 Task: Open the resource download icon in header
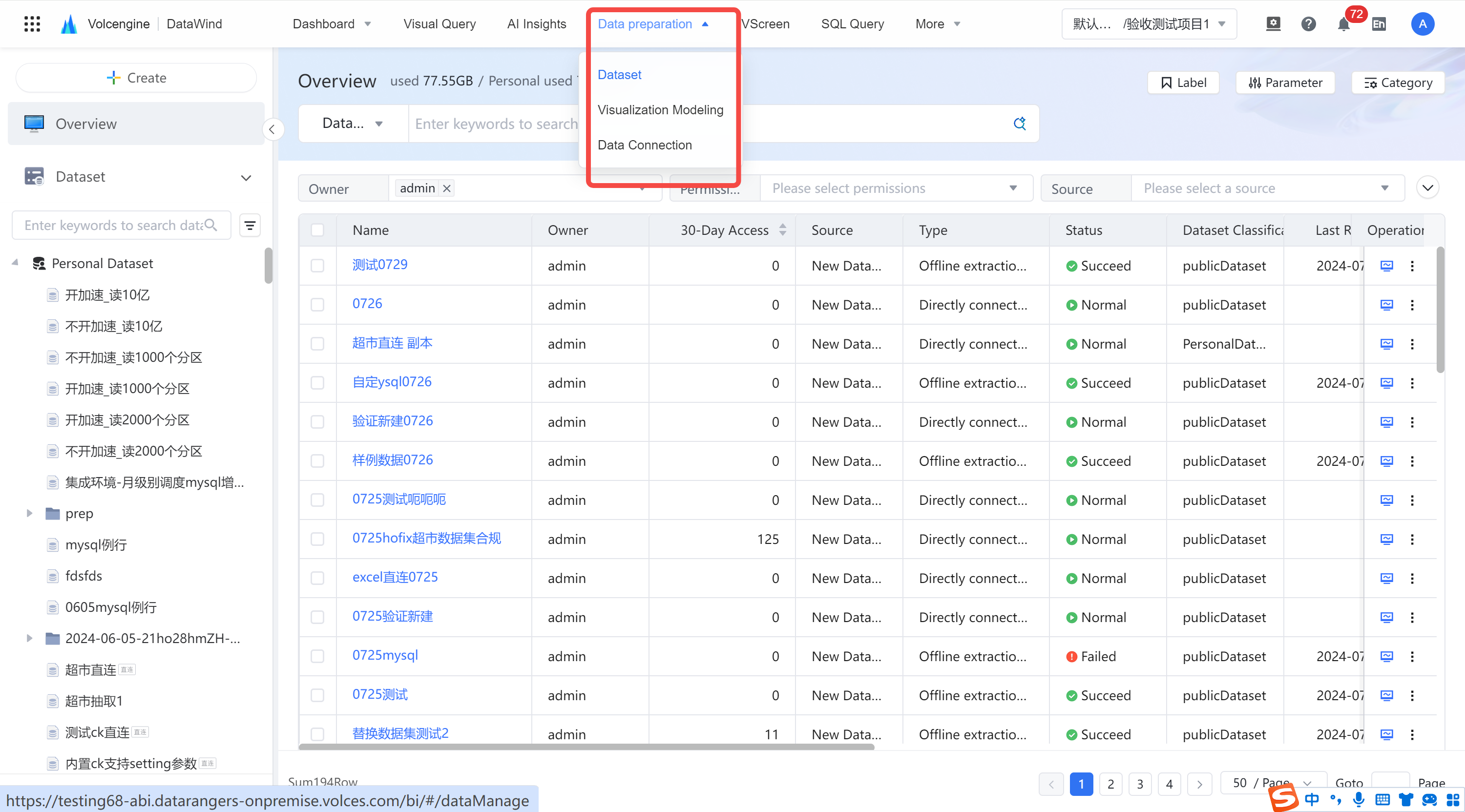(1274, 24)
